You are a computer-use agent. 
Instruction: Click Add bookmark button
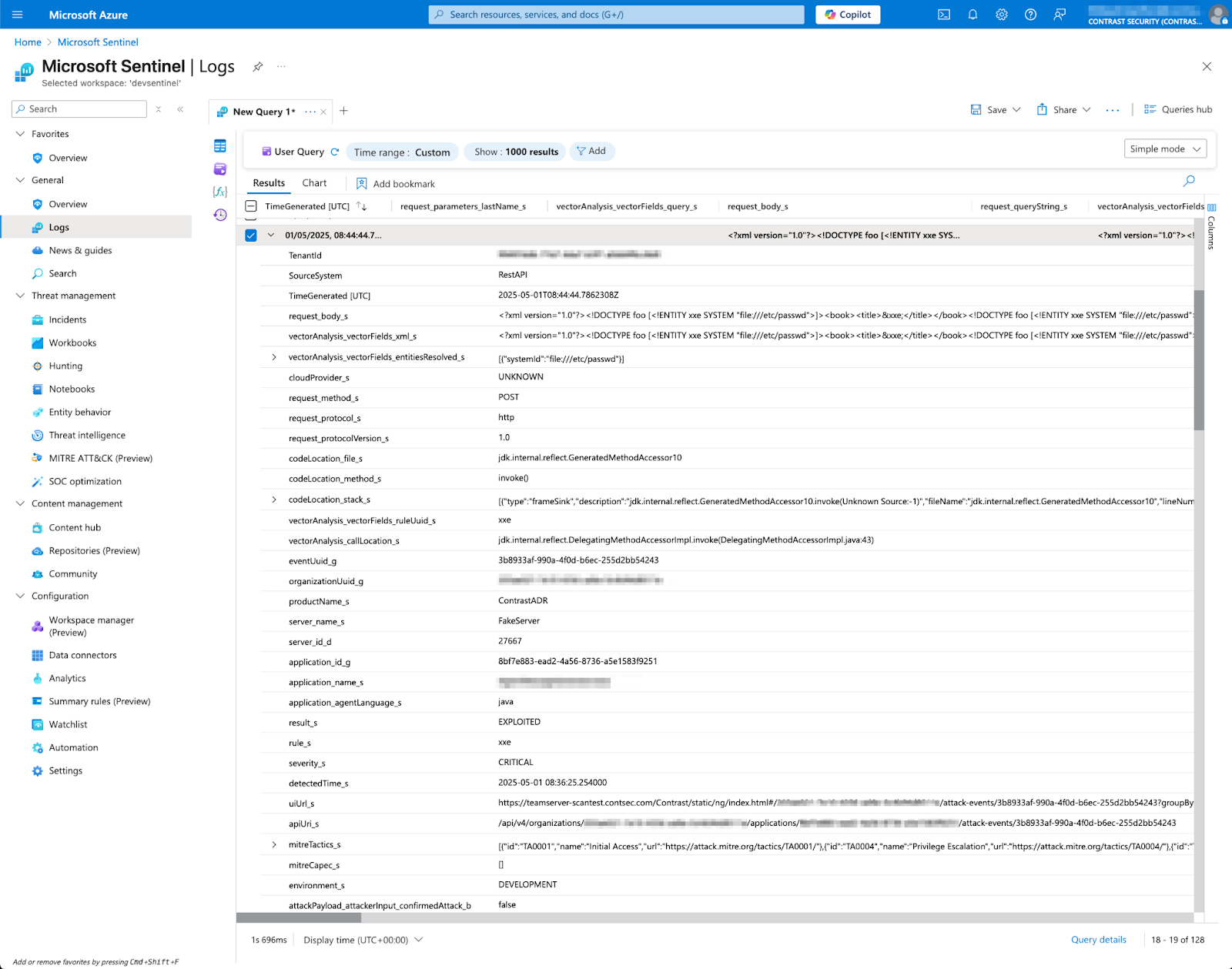pos(396,184)
